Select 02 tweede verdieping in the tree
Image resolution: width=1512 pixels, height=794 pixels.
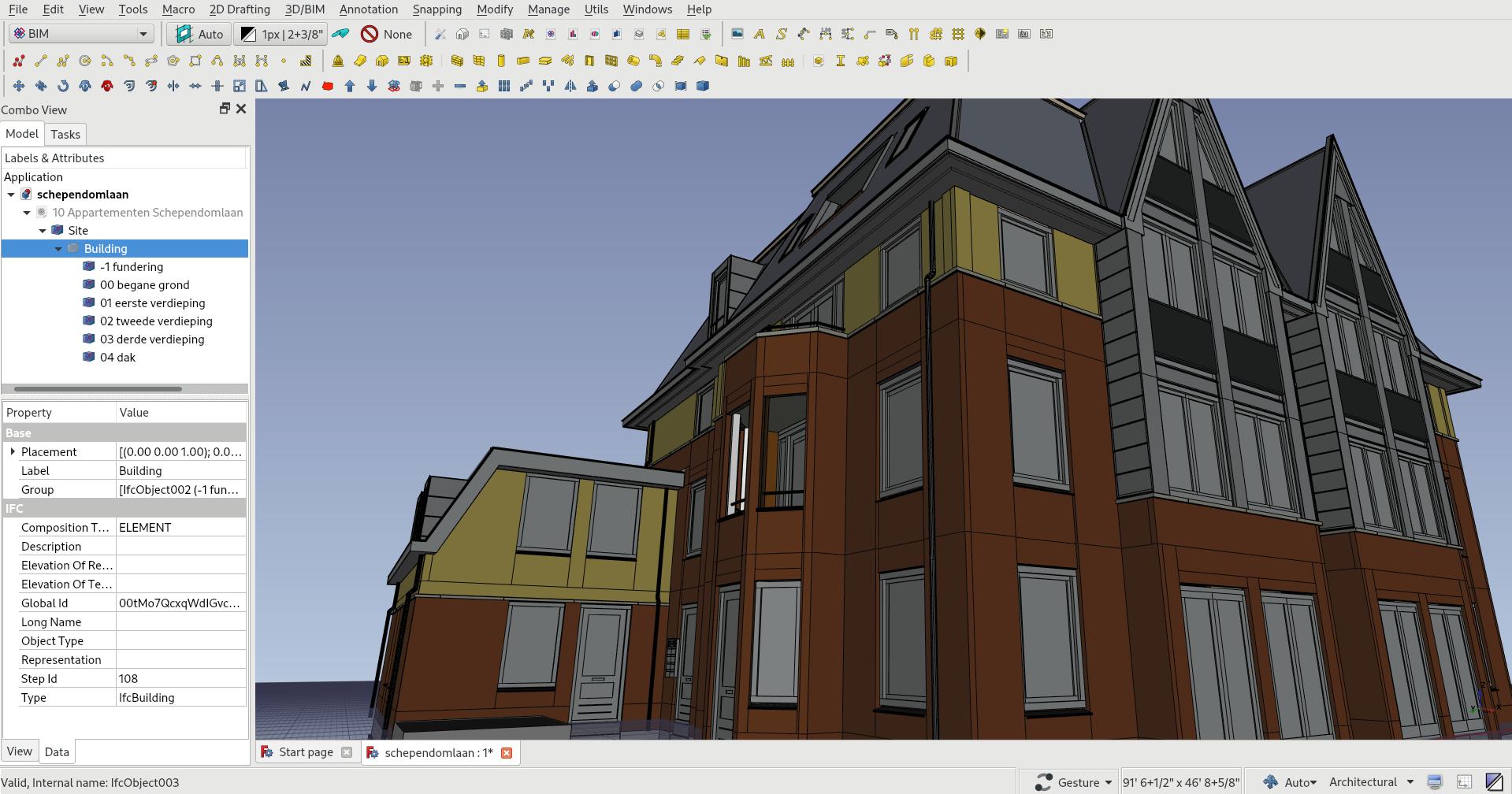click(155, 321)
